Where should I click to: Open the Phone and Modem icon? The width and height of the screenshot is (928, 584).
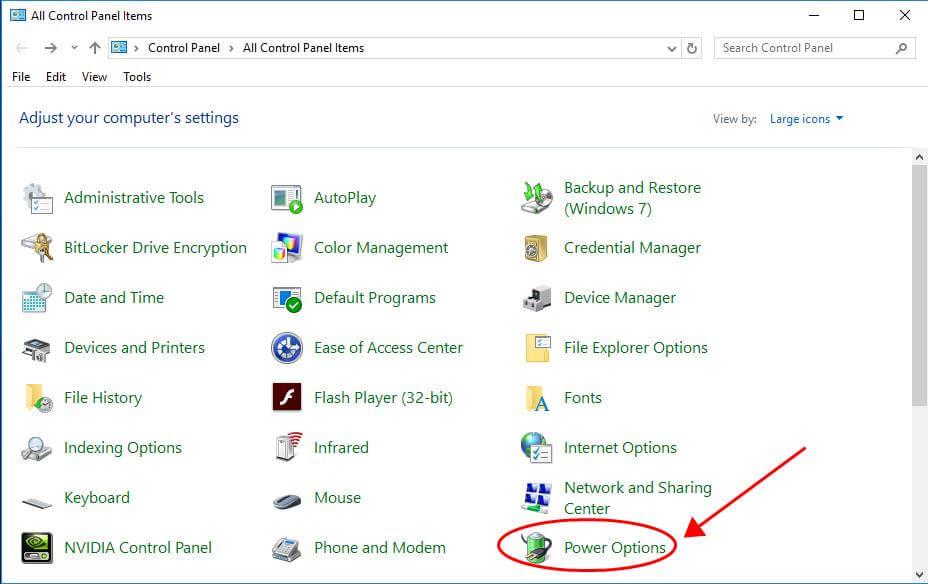coord(287,548)
